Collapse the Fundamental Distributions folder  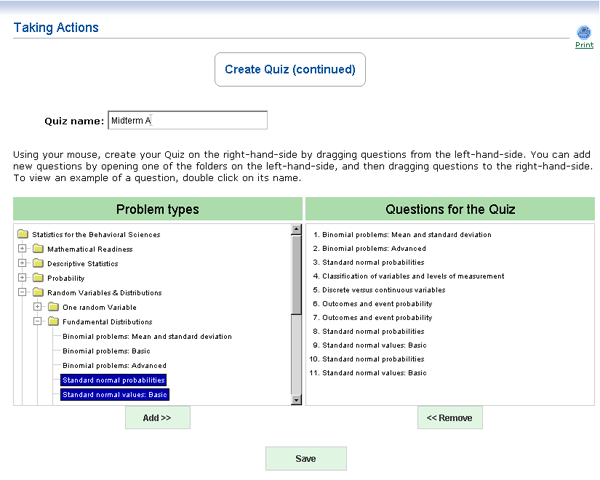point(38,322)
